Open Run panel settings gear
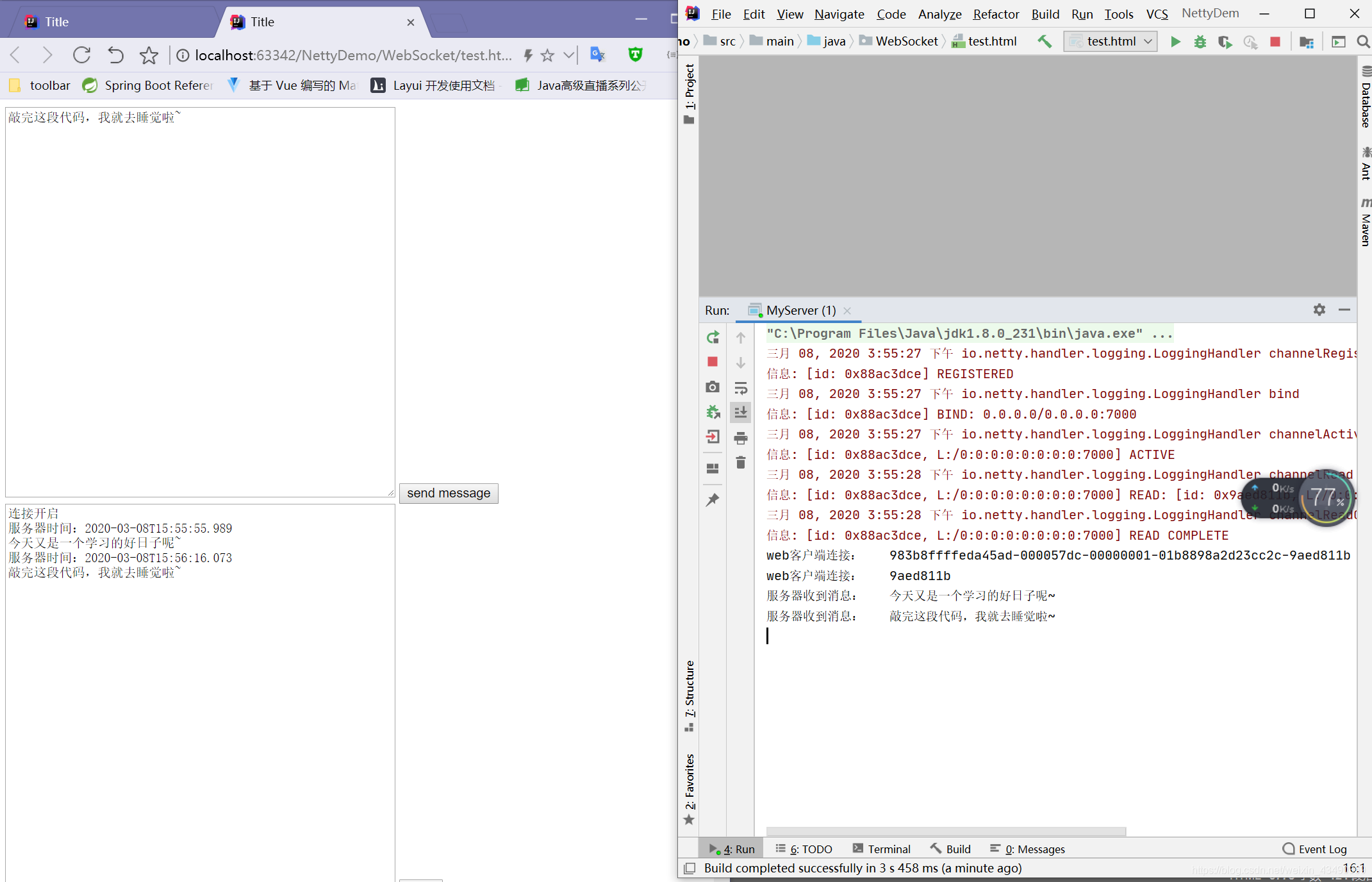The width and height of the screenshot is (1372, 882). 1319,310
